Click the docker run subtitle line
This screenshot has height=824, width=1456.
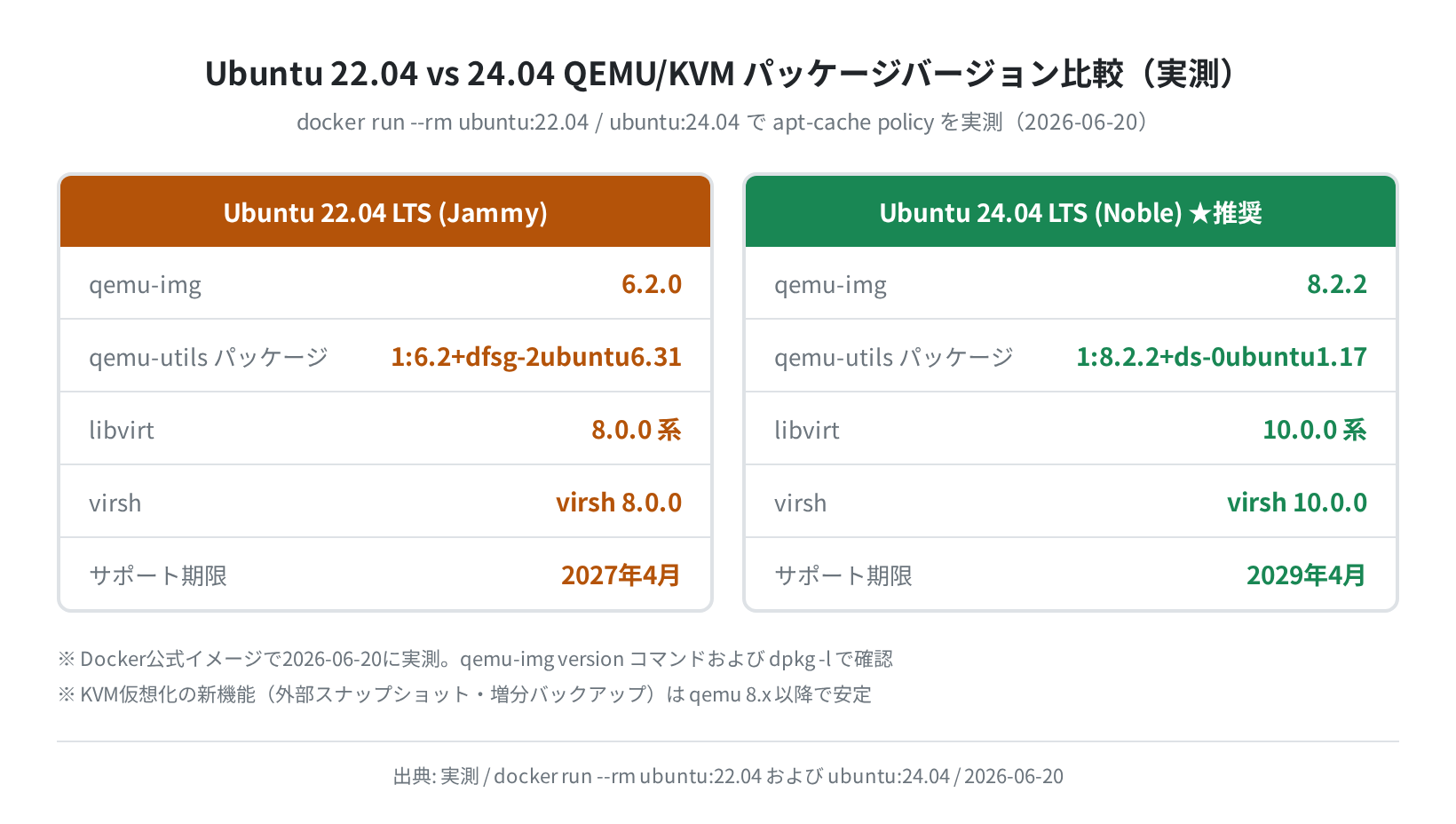click(x=723, y=122)
